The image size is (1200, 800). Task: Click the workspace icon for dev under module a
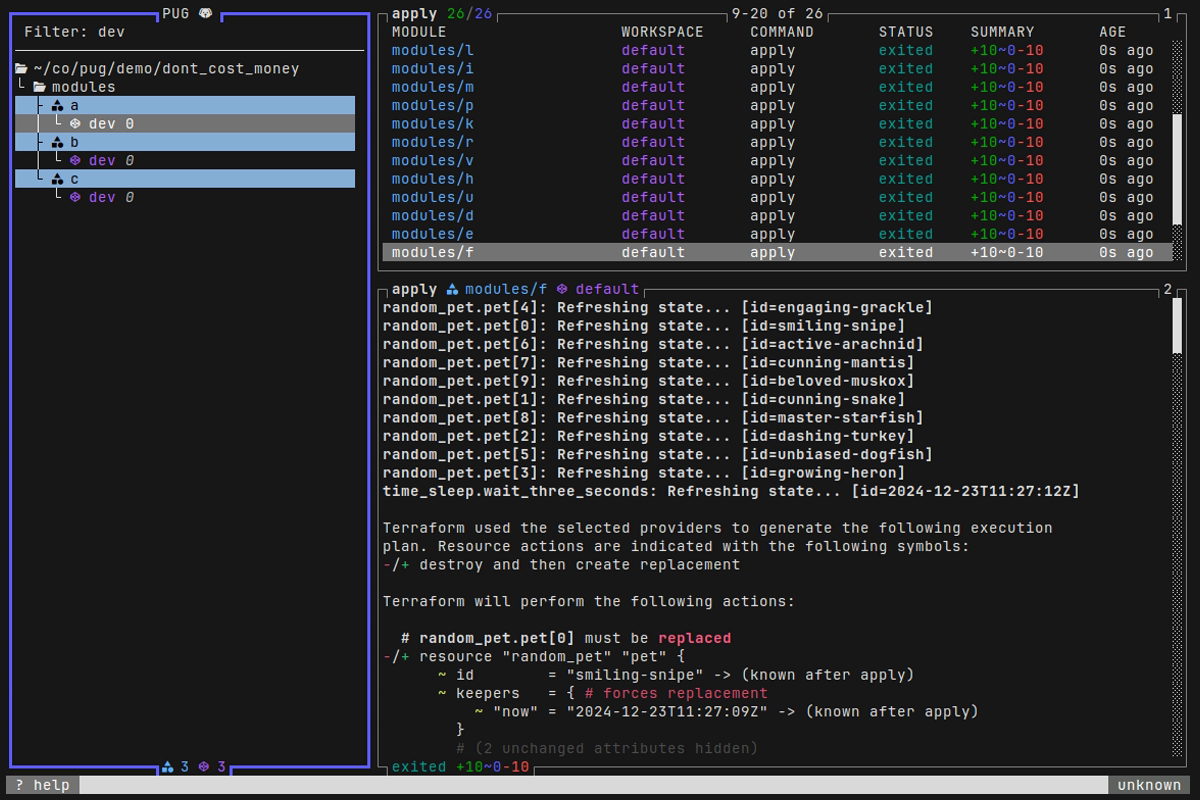(78, 124)
